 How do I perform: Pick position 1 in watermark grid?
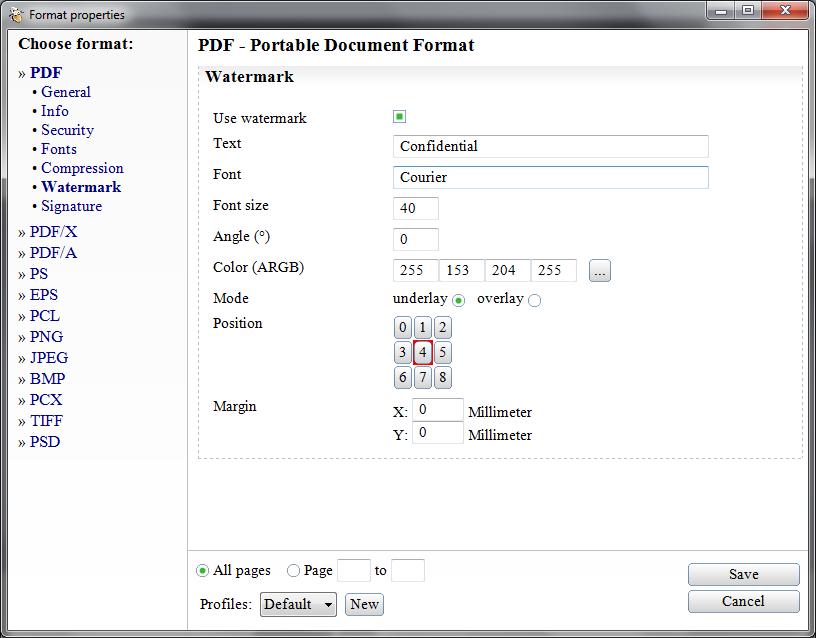[x=423, y=328]
